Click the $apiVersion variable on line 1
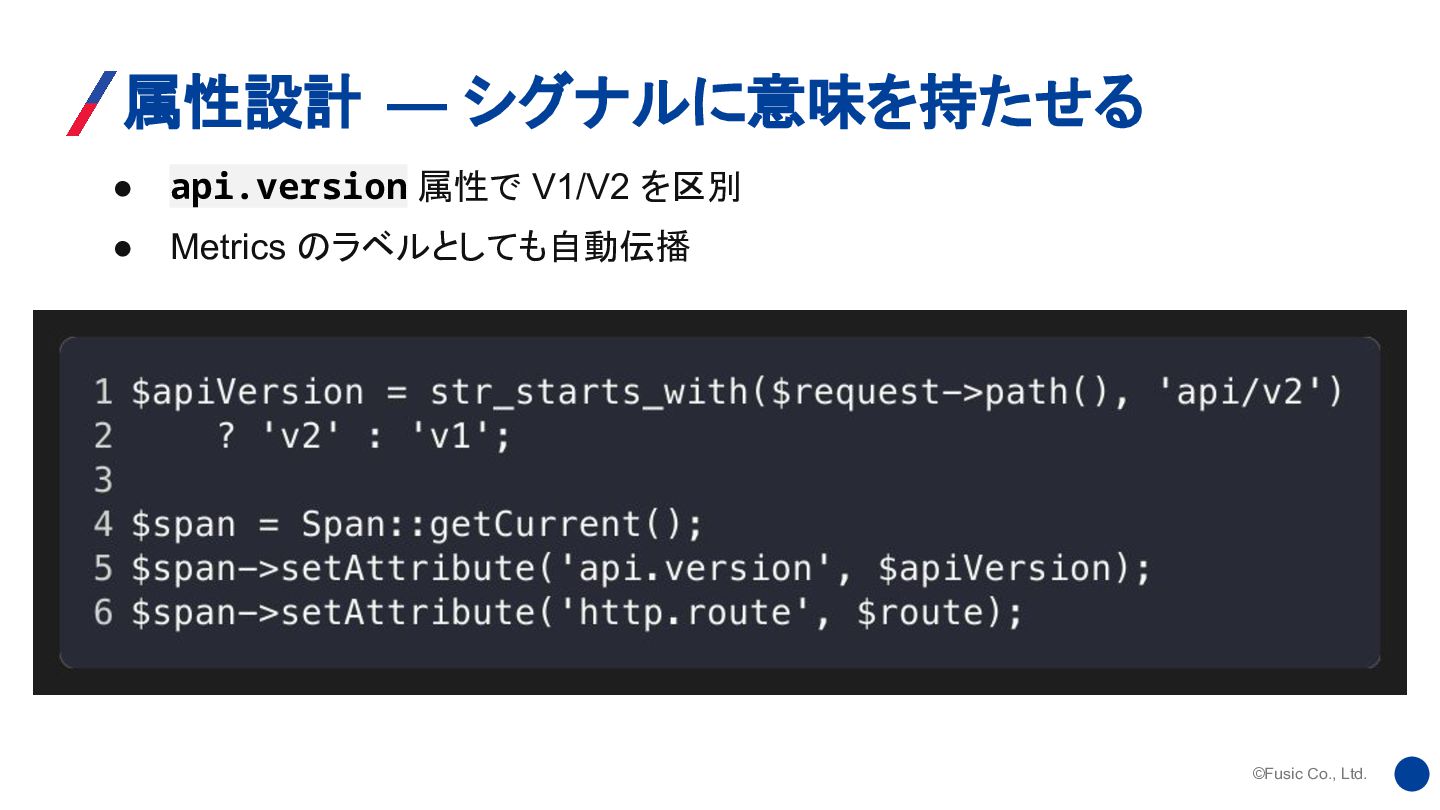This screenshot has height=810, width=1440. pos(248,393)
